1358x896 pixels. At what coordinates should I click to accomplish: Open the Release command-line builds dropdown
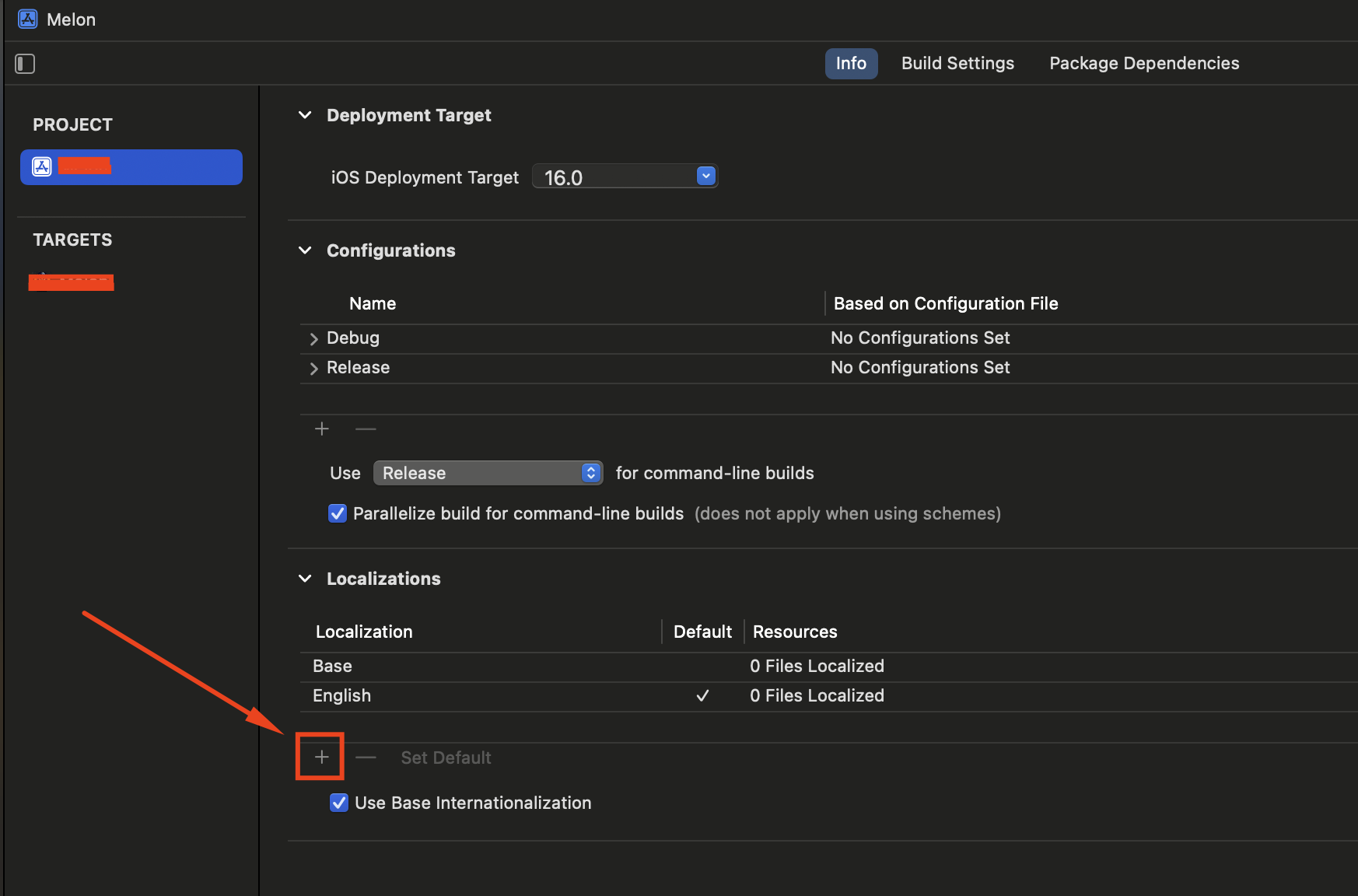[488, 473]
